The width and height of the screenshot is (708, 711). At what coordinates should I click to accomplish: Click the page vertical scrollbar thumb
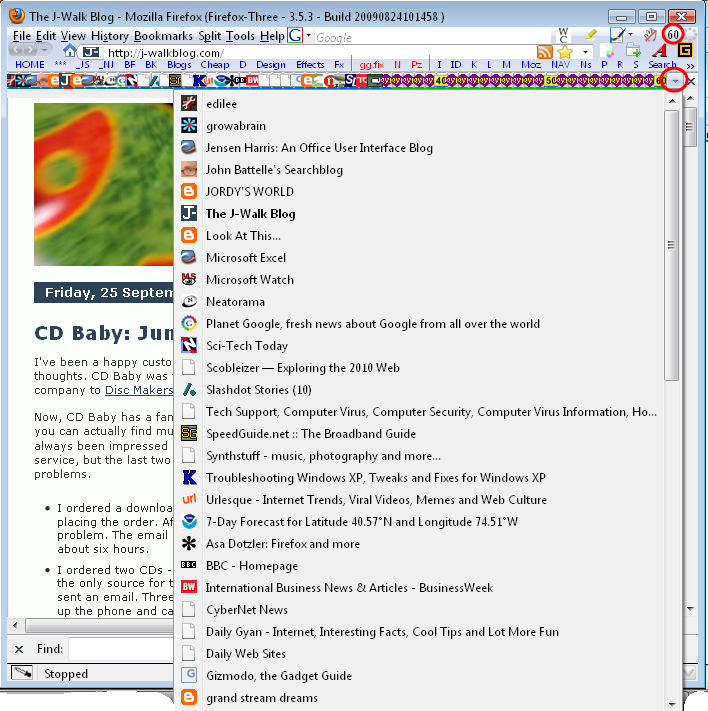(x=690, y=127)
